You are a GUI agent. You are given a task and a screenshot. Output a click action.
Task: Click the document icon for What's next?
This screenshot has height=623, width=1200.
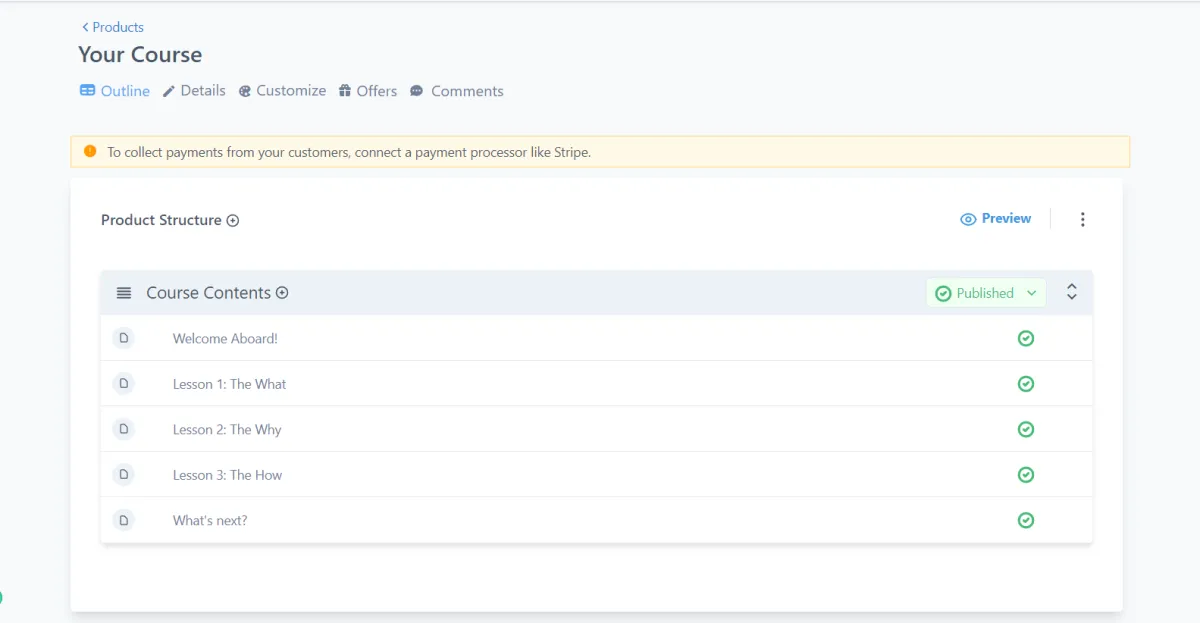124,520
